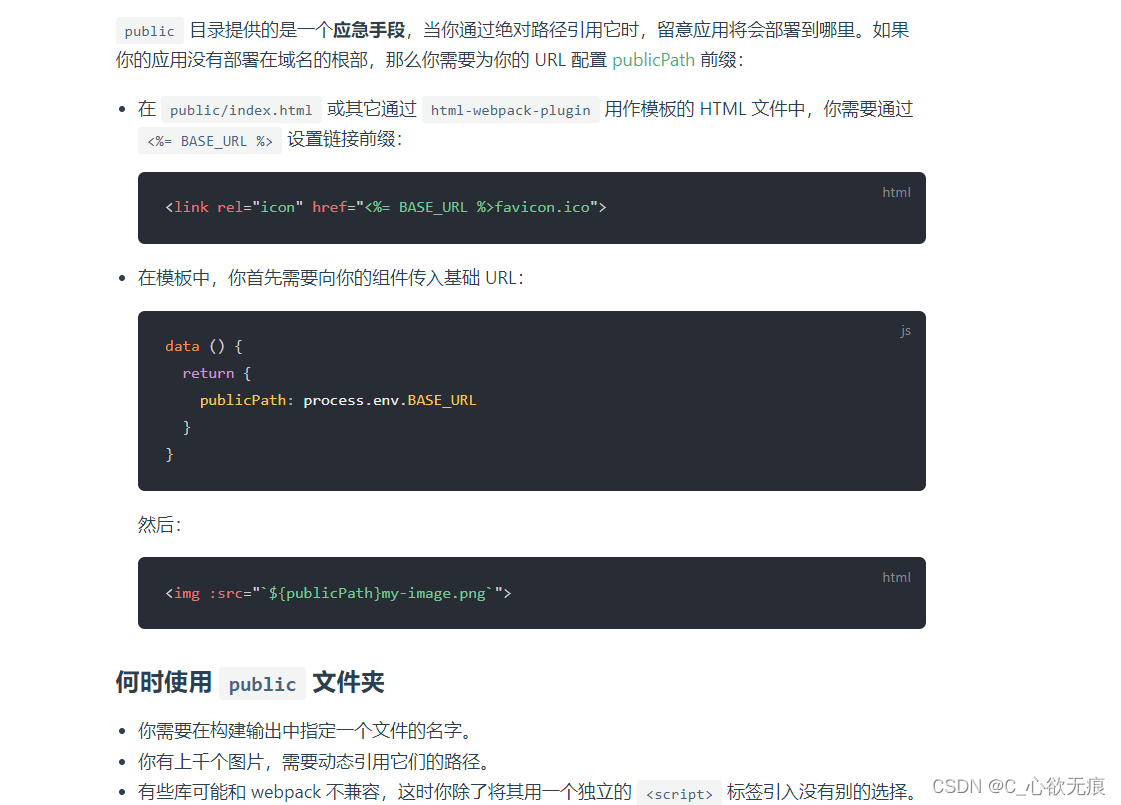
Task: Click 'html' label on the img code block
Action: 896,577
